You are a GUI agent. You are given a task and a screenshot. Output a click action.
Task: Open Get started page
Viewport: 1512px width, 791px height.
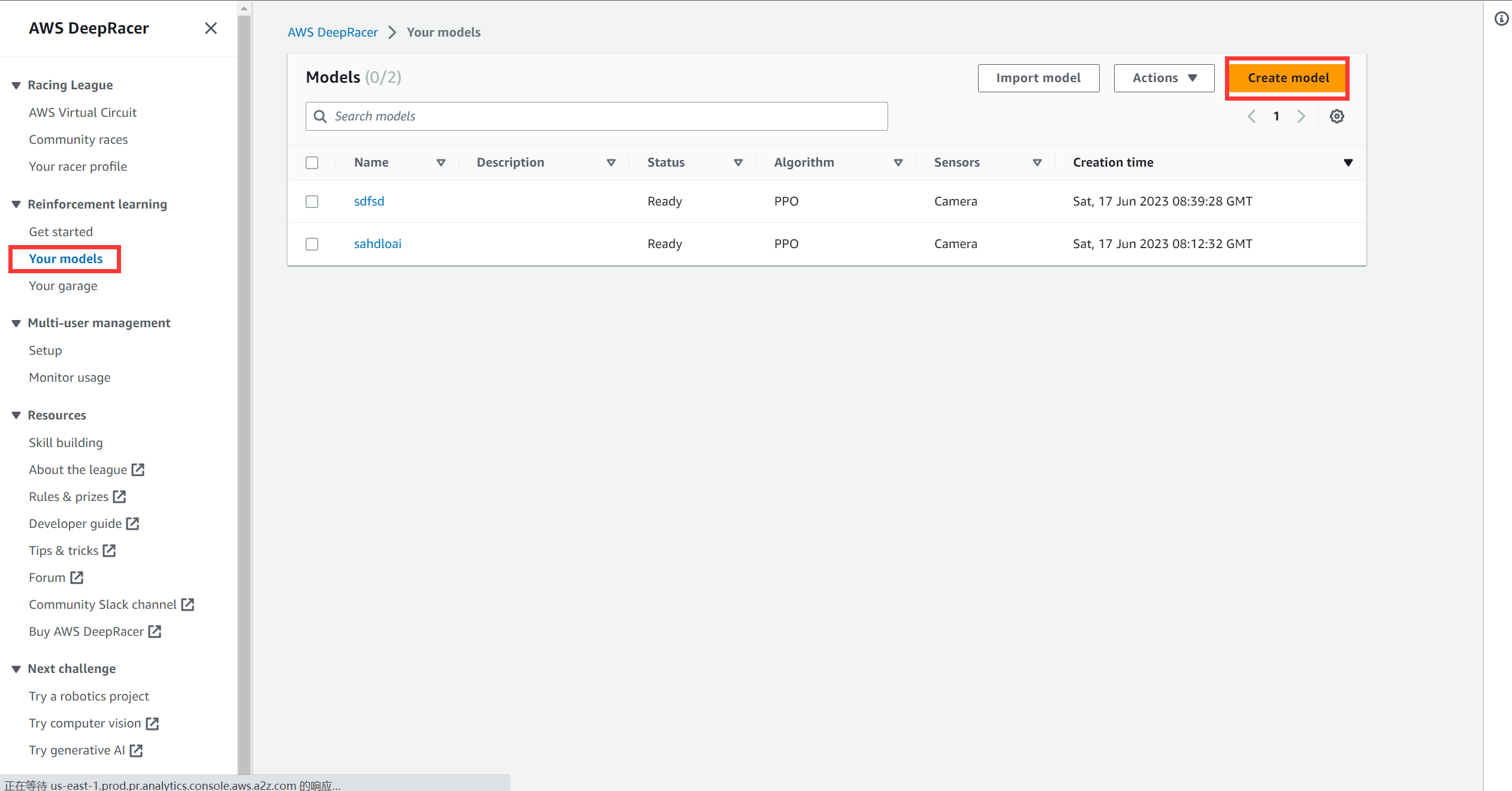point(61,232)
